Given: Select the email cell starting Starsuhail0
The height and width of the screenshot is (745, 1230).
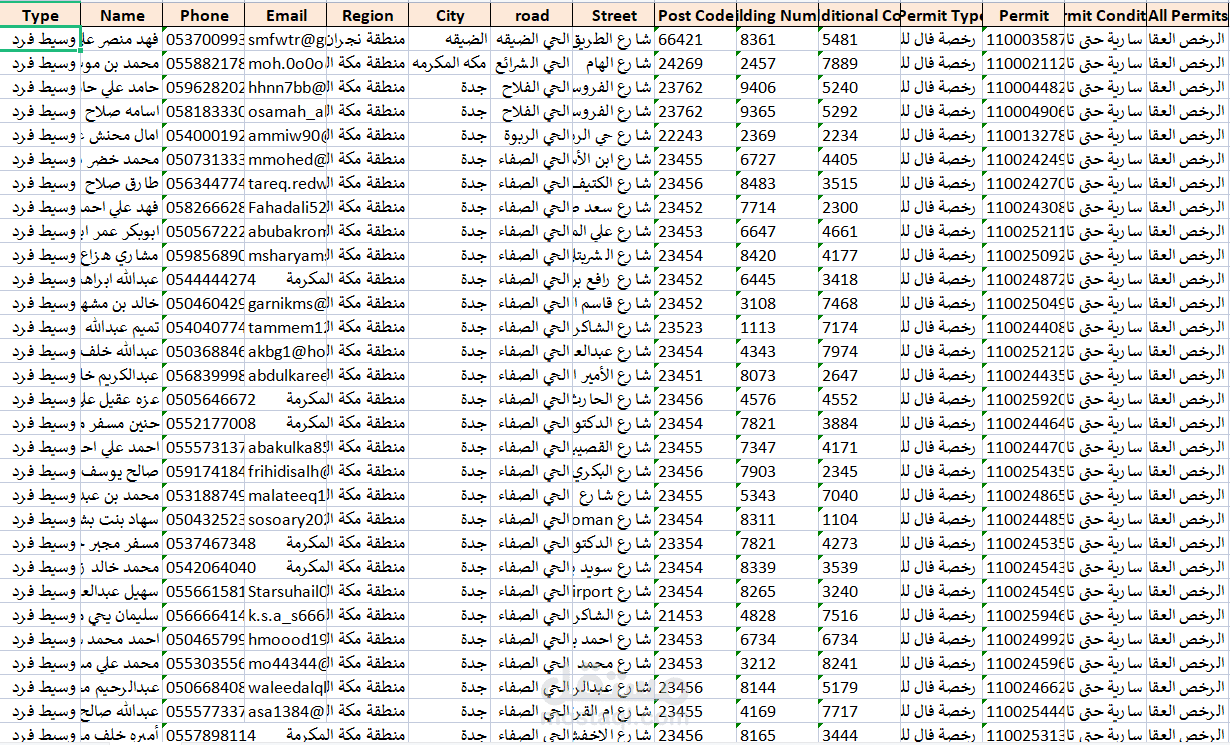Looking at the screenshot, I should click(286, 591).
